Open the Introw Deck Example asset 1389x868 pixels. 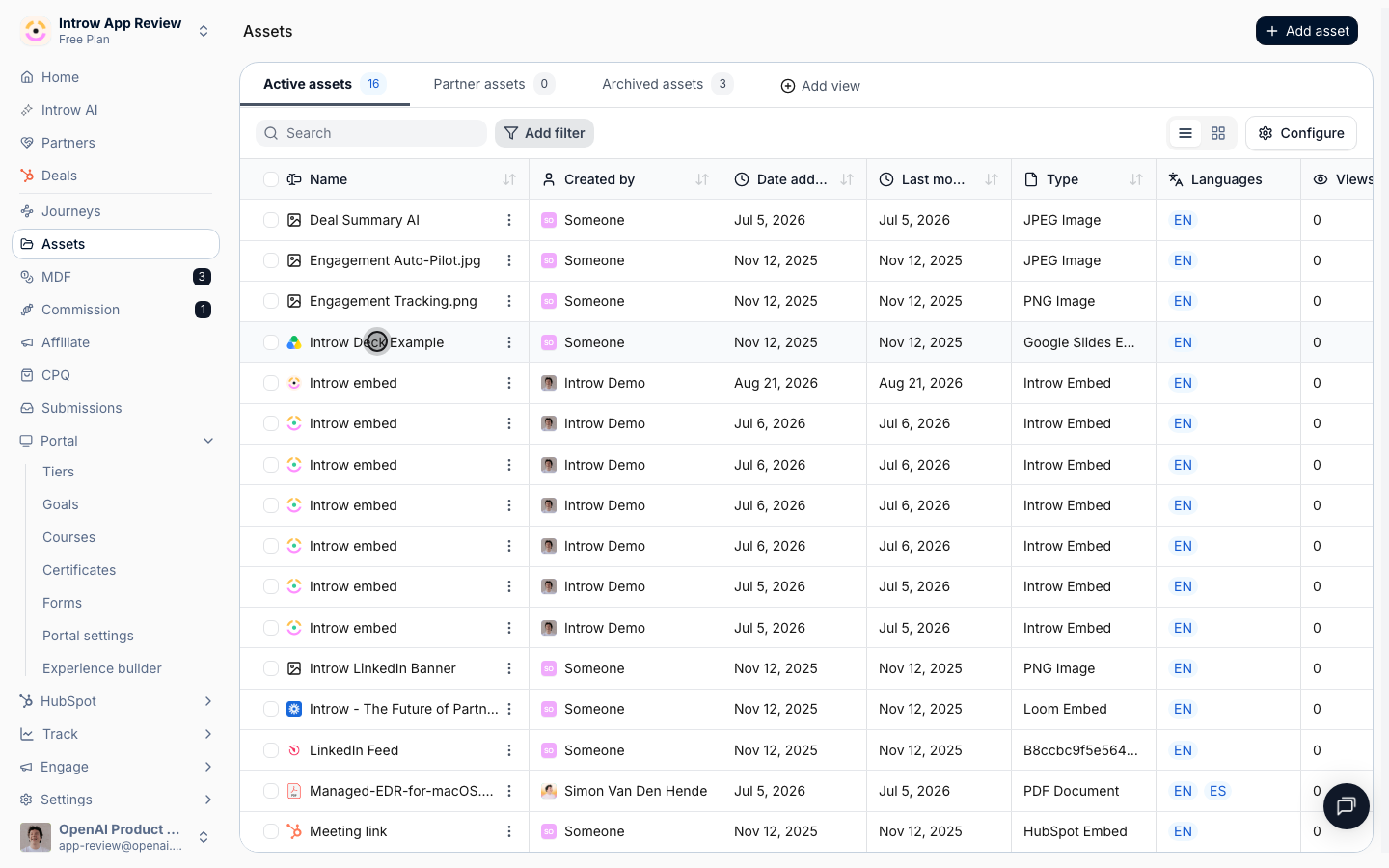point(376,342)
